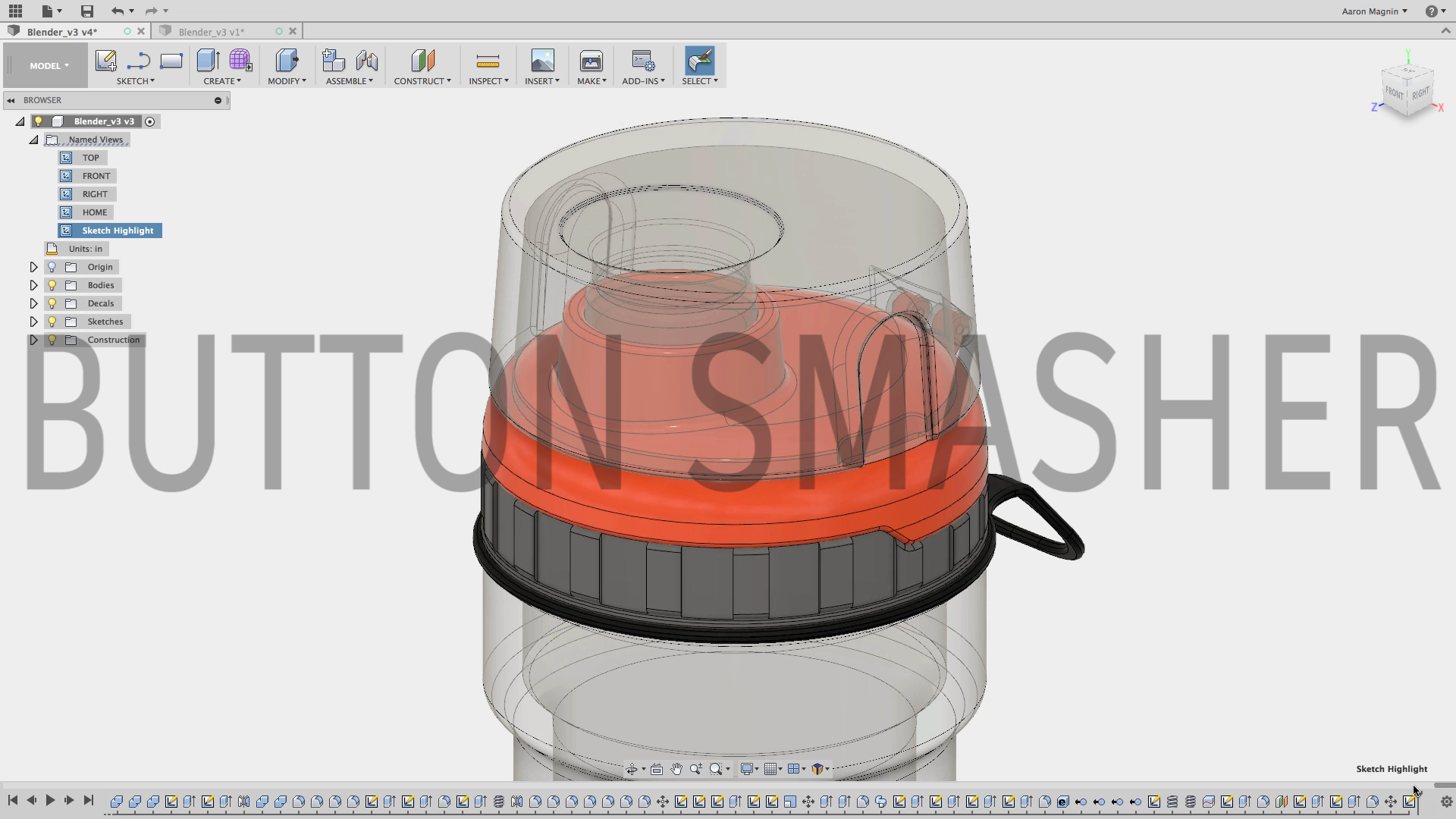1456x819 pixels.
Task: Click the Create Sketch icon
Action: point(105,61)
